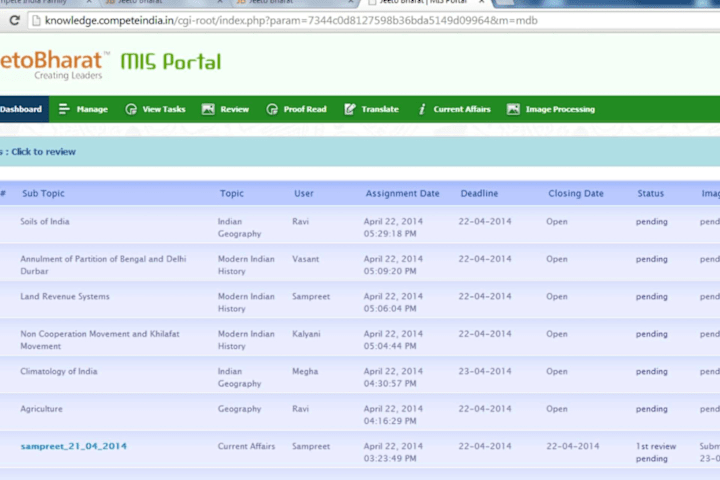Click 'April 22, 2014 05:09:20 PM' date
The width and height of the screenshot is (720, 480).
click(x=393, y=265)
